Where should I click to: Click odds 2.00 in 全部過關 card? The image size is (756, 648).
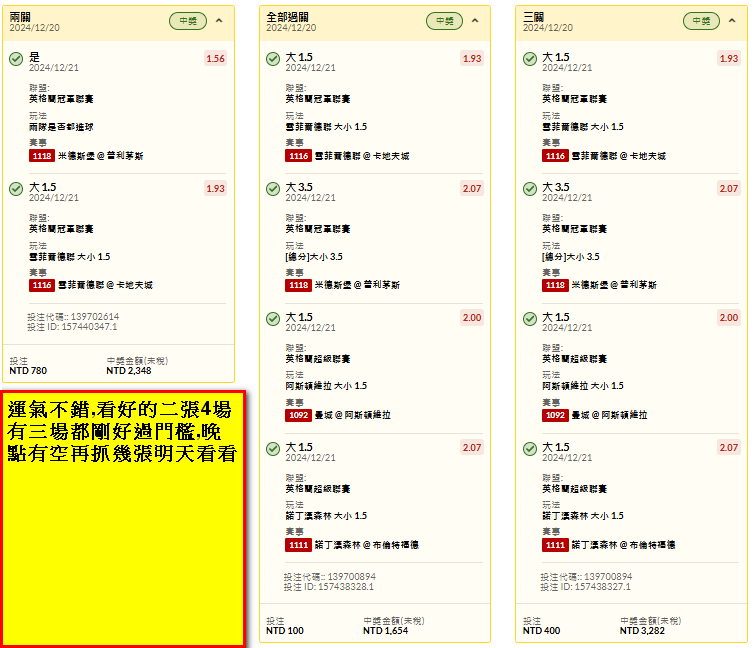pyautogui.click(x=472, y=318)
